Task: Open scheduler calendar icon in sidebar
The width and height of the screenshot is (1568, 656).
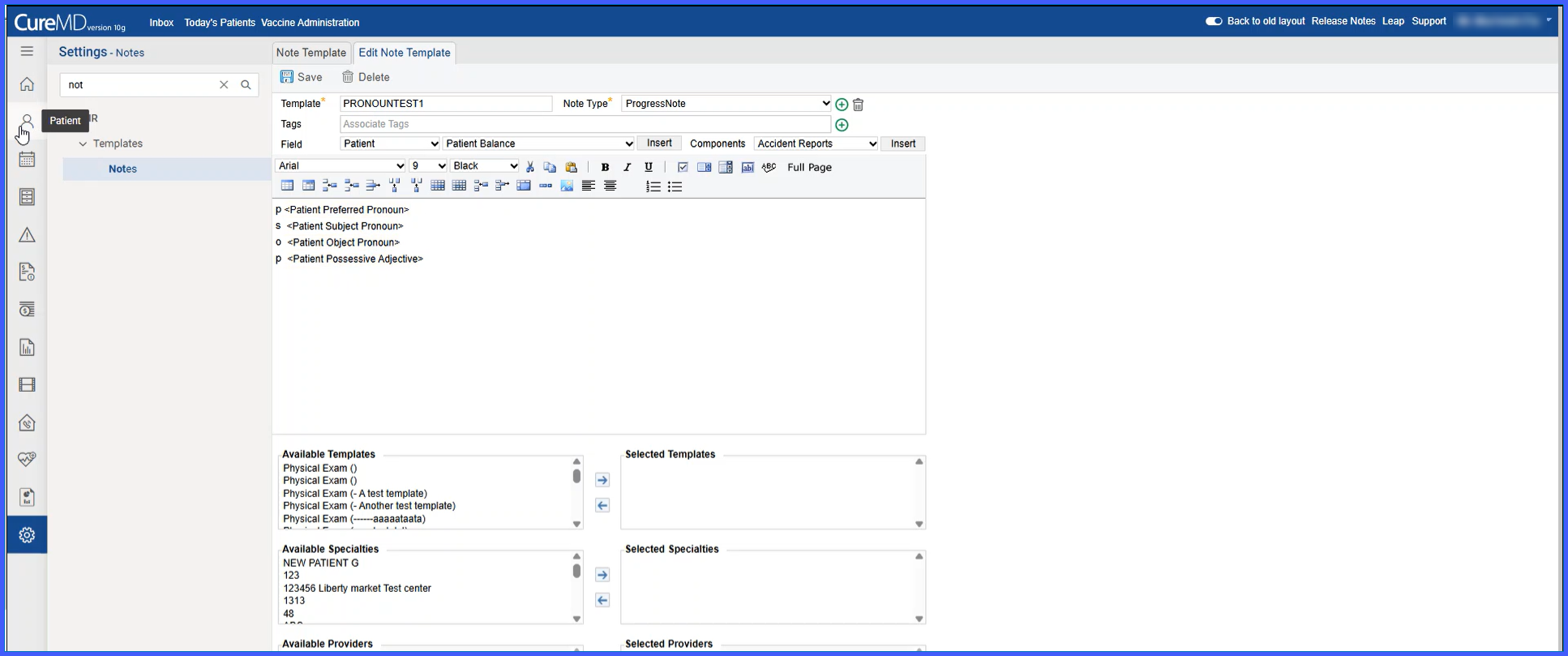Action: pos(27,160)
